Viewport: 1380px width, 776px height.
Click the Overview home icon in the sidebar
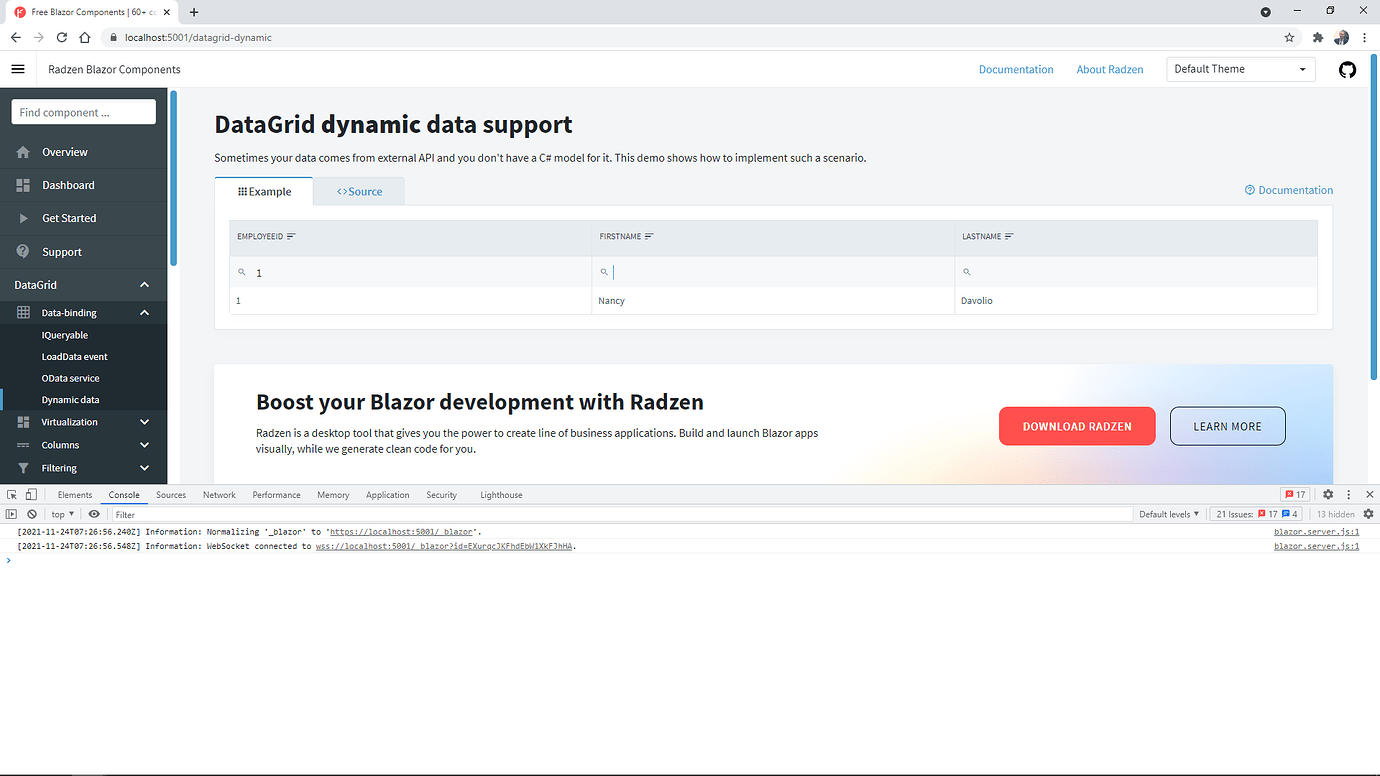(23, 151)
